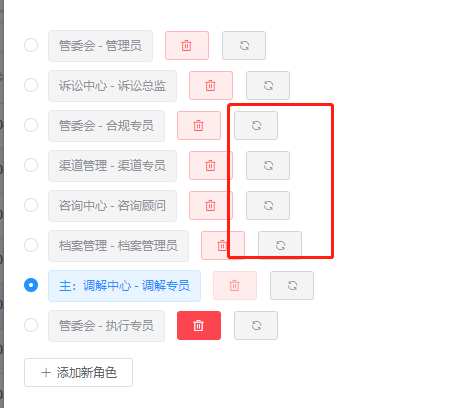Image resolution: width=453 pixels, height=408 pixels.
Task: Delete the 管委会 - 管理员 role
Action: click(x=187, y=46)
